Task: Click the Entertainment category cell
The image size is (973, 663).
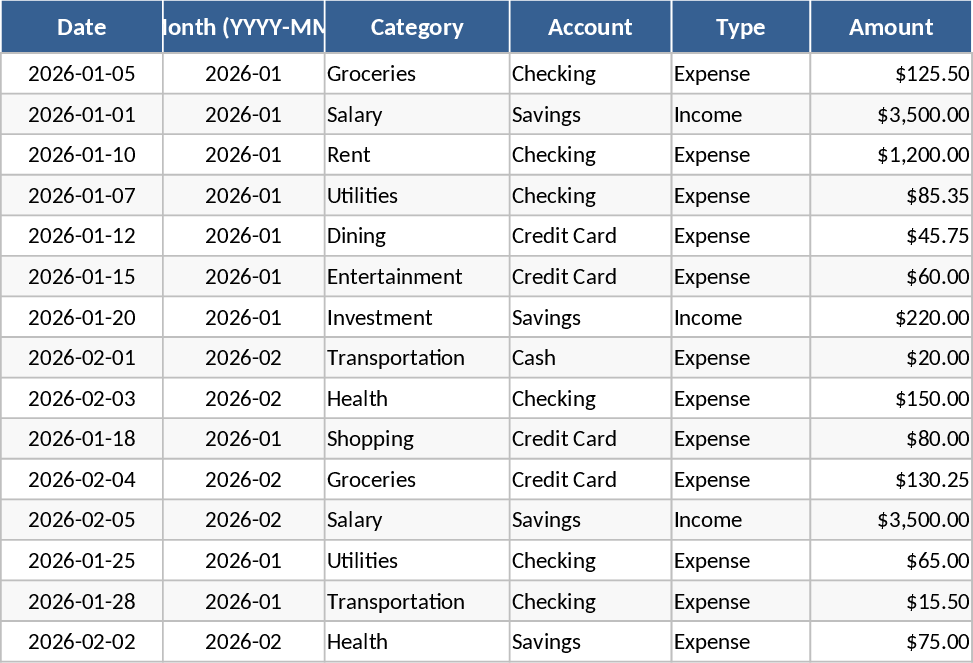Action: point(417,277)
